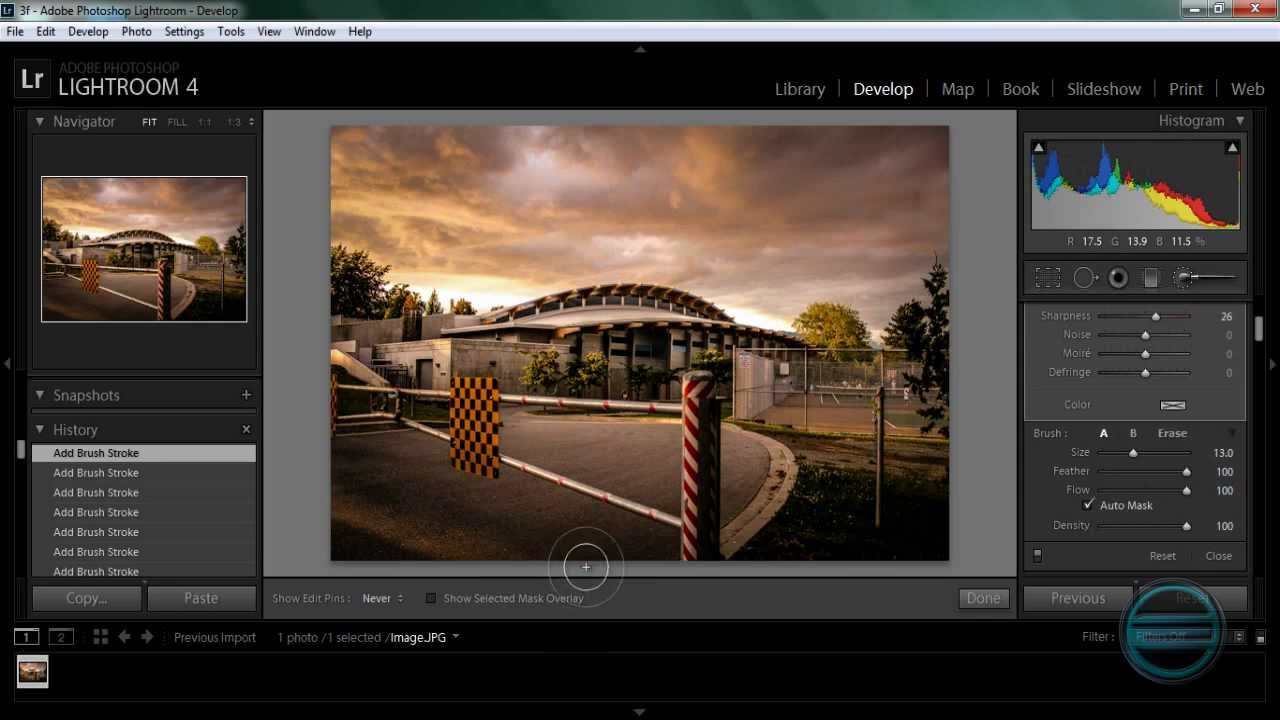Expand brush options triangle beside Erase
This screenshot has width=1280, height=720.
coord(1232,433)
